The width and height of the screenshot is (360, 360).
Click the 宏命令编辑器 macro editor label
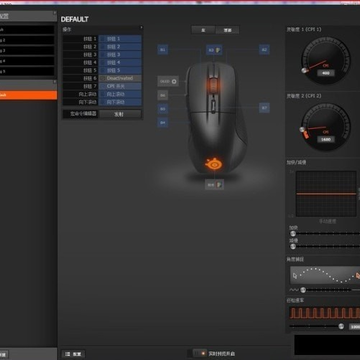pyautogui.click(x=84, y=114)
